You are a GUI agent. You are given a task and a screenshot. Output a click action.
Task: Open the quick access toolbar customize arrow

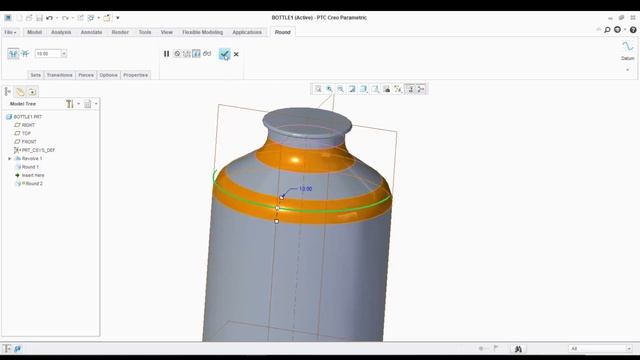(118, 18)
